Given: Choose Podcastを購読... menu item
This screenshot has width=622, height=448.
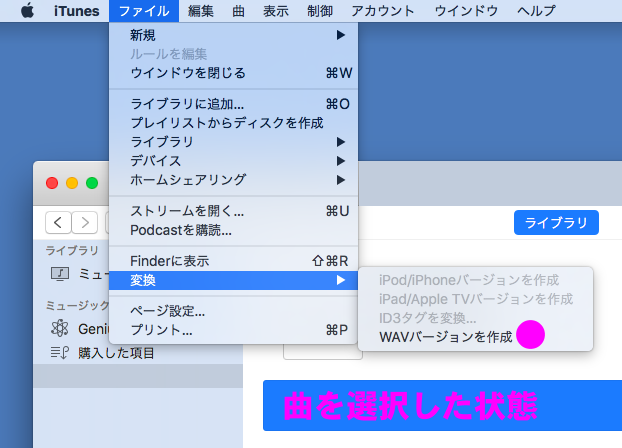Looking at the screenshot, I should coord(234,230).
